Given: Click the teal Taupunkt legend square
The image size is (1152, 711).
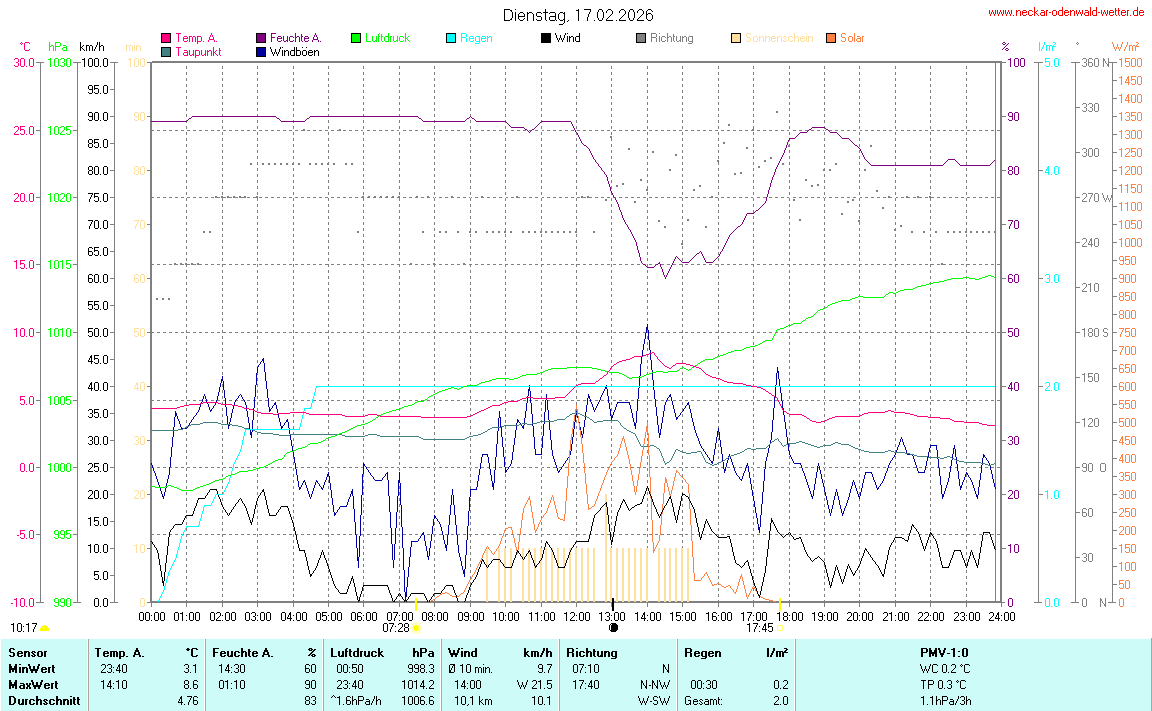Looking at the screenshot, I should [166, 52].
